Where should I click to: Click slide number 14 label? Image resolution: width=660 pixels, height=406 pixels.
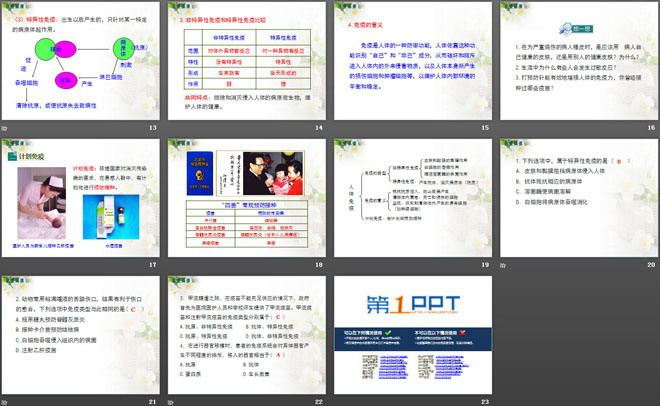(319, 127)
